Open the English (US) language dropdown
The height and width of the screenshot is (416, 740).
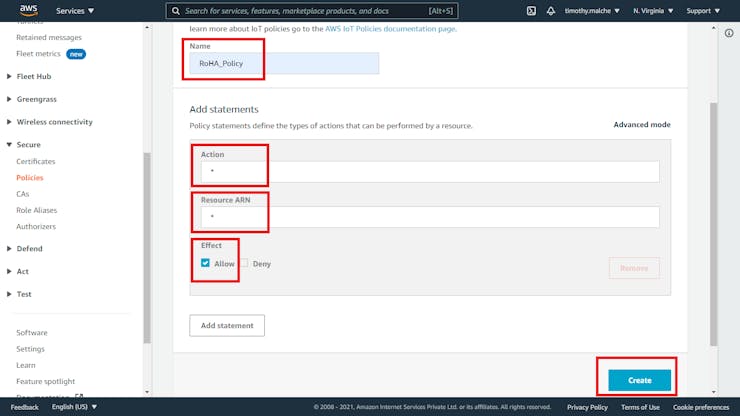point(74,407)
